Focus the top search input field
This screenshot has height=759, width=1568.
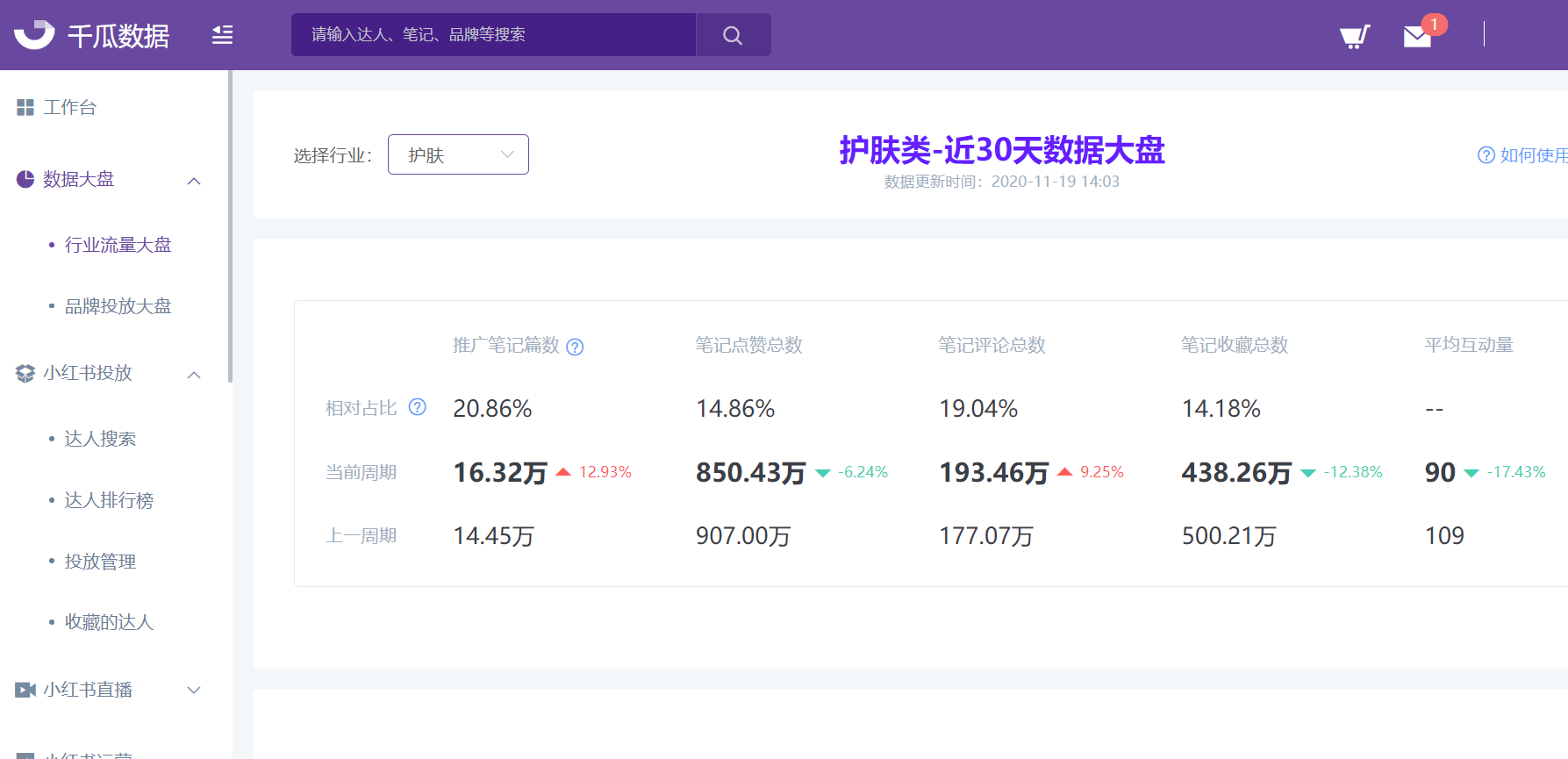pos(493,35)
